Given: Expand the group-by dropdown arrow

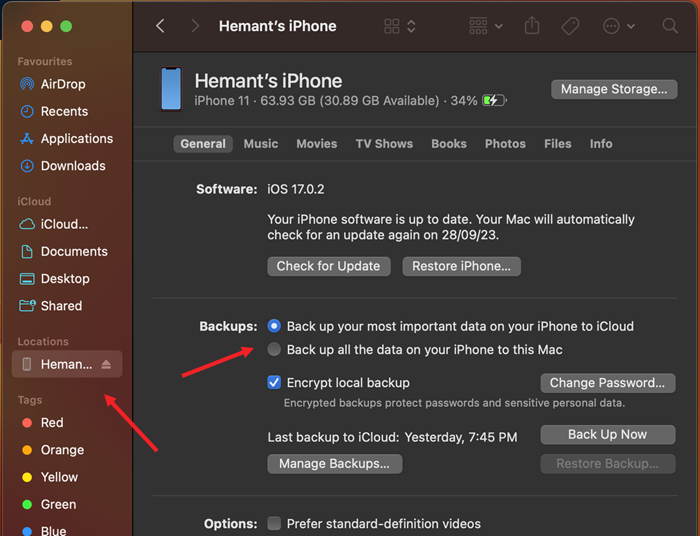Looking at the screenshot, I should pyautogui.click(x=499, y=26).
